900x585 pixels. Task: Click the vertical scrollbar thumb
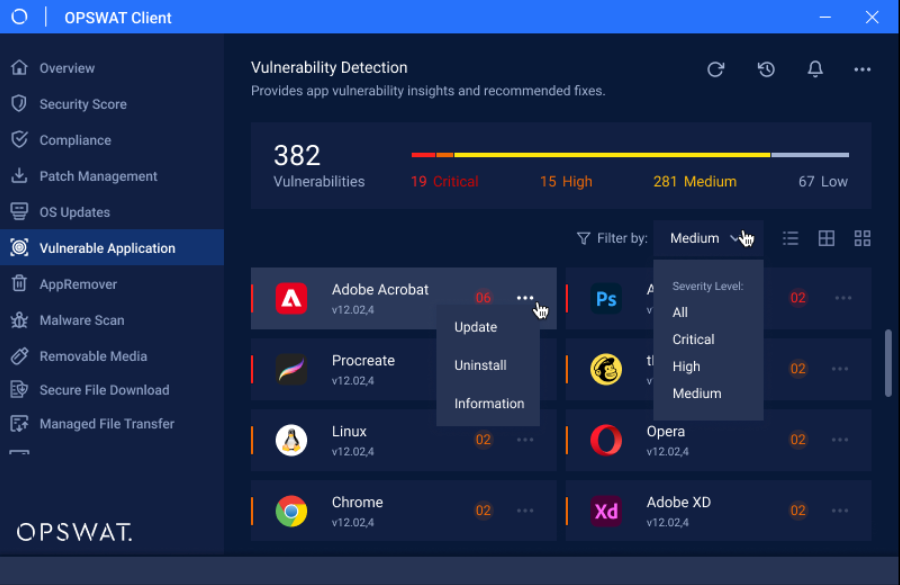[x=888, y=363]
